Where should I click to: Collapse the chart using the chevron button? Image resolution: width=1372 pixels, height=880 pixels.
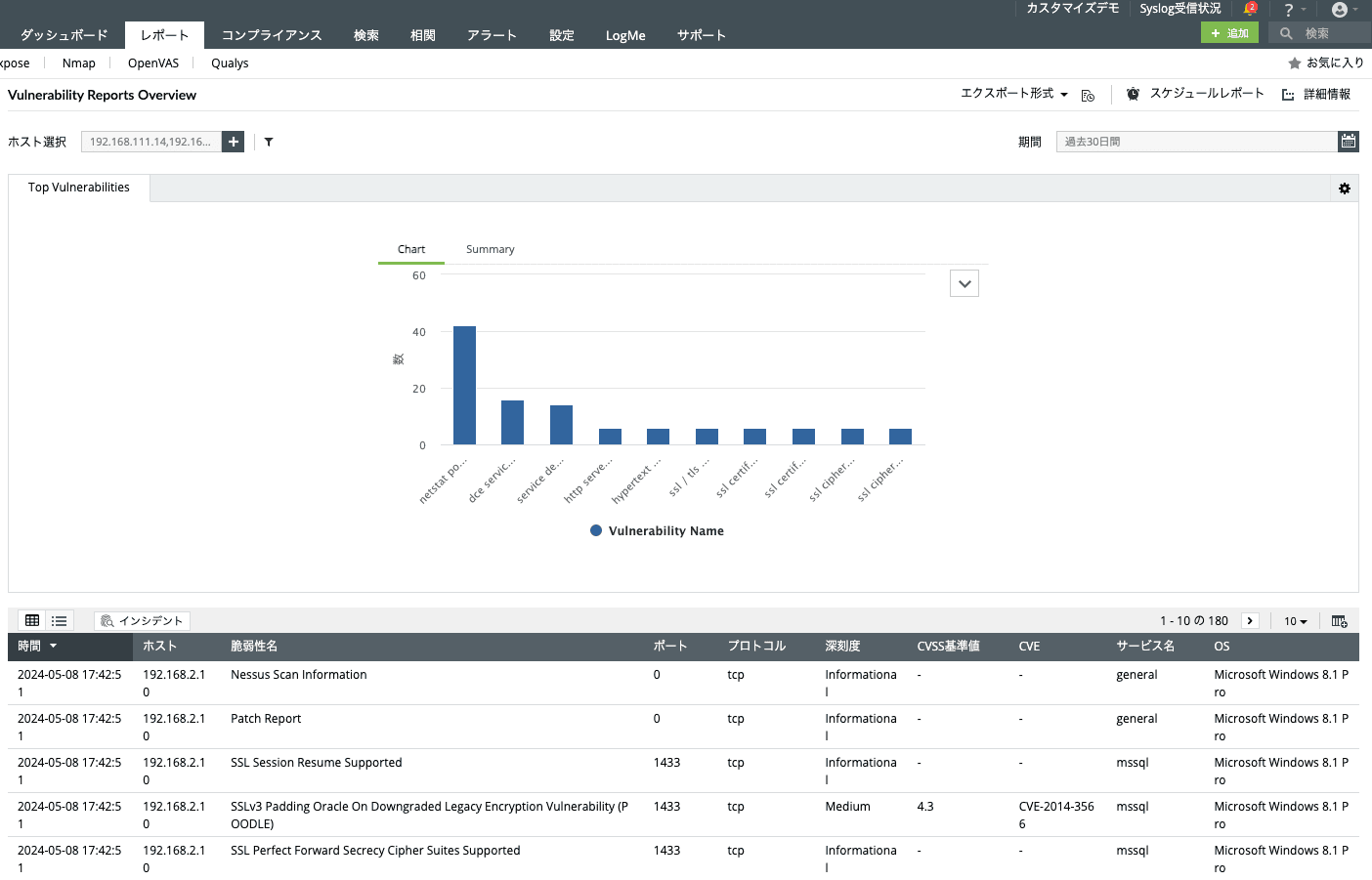point(964,282)
